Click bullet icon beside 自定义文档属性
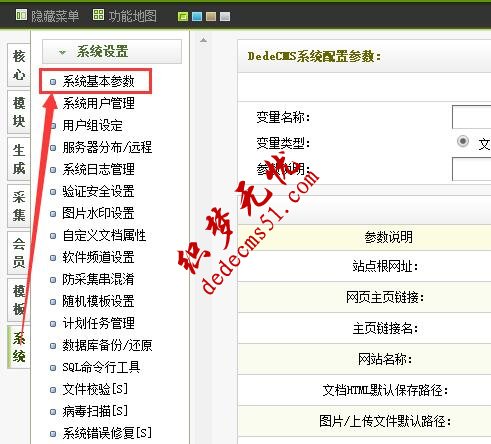 click(x=53, y=236)
